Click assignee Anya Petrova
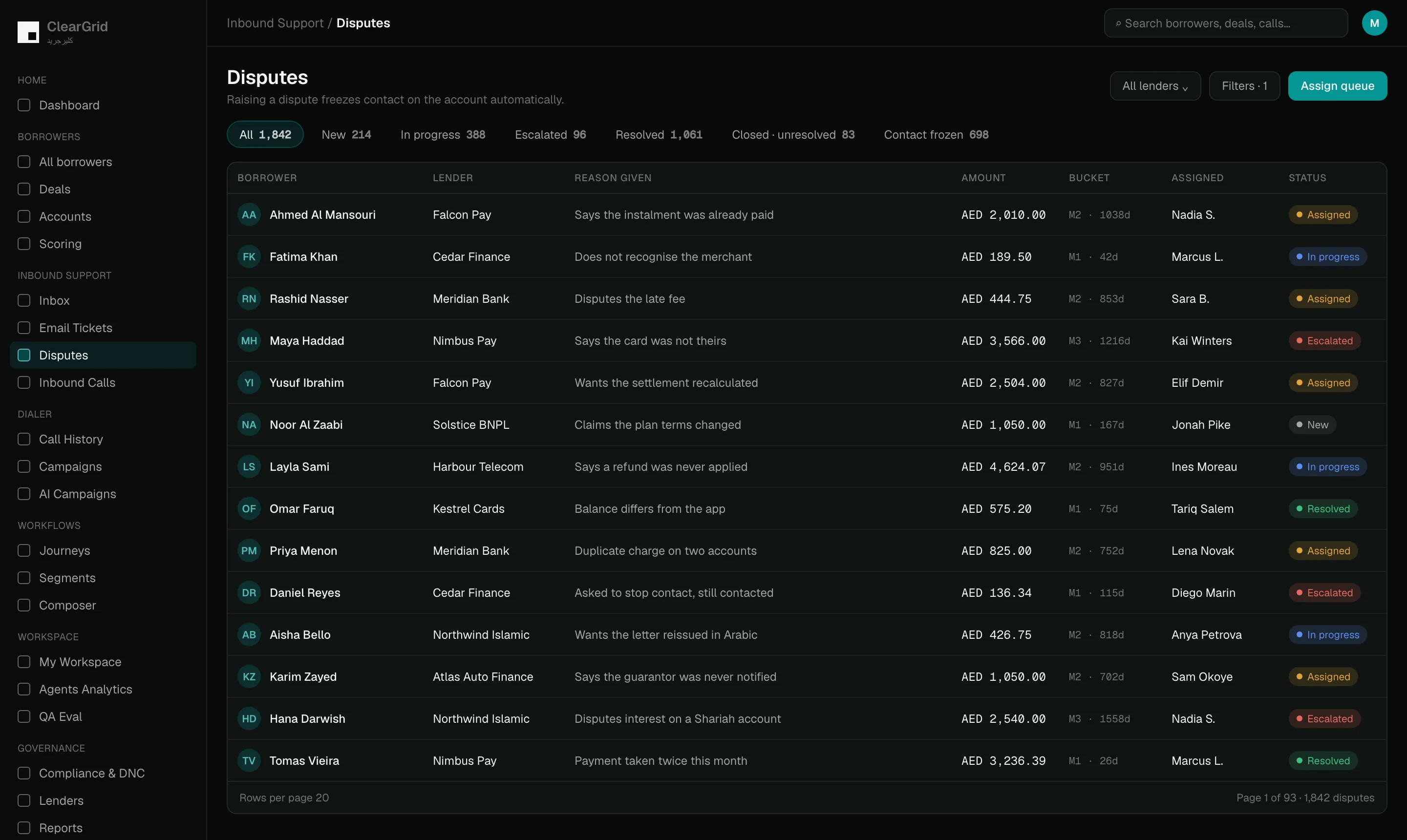 click(1207, 634)
